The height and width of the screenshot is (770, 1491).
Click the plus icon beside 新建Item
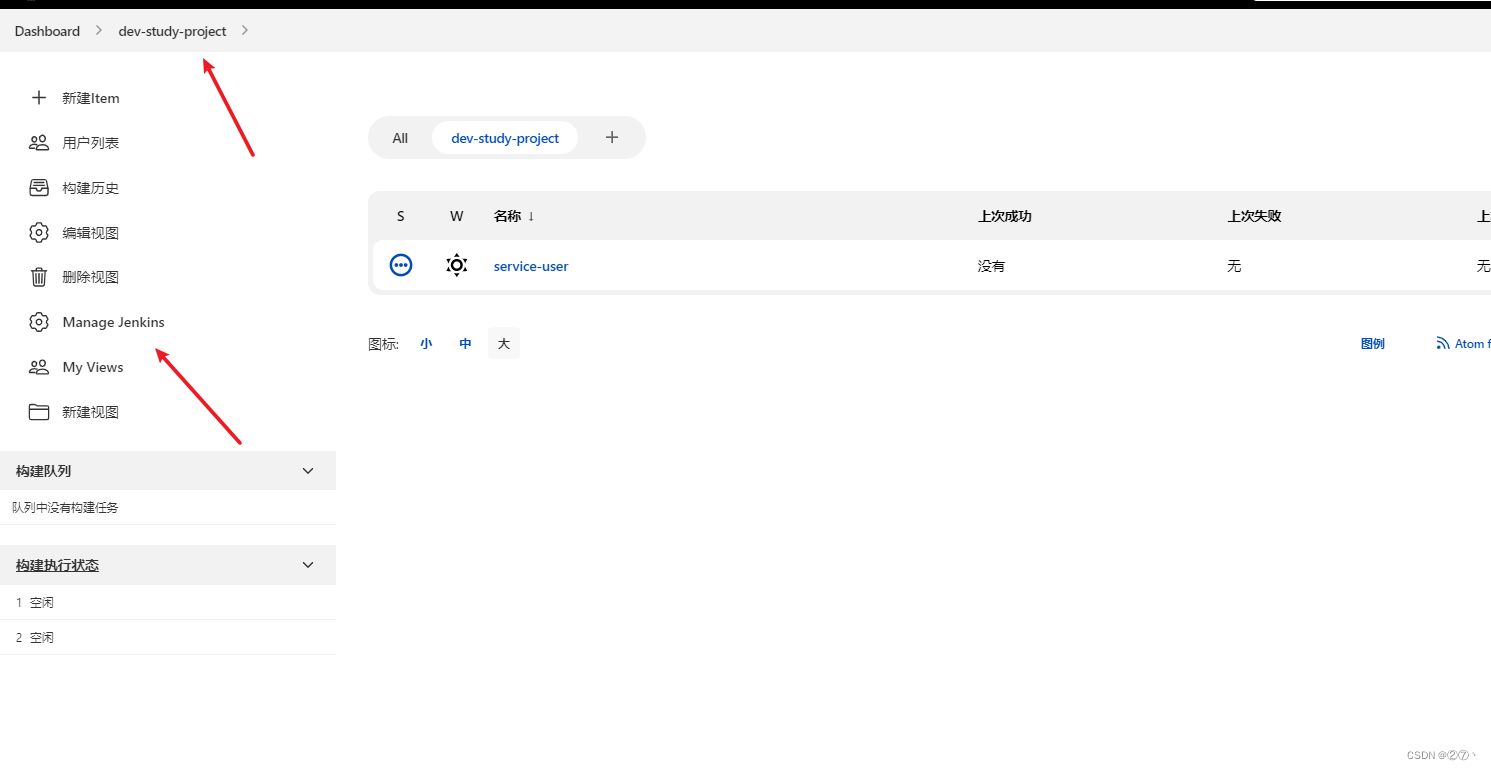pos(39,98)
